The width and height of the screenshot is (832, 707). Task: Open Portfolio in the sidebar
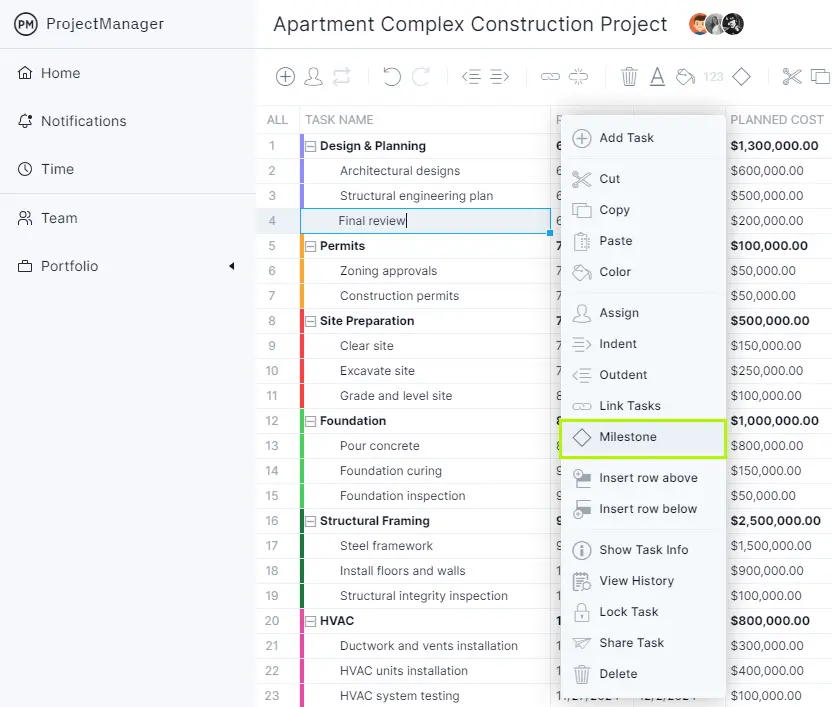point(58,266)
